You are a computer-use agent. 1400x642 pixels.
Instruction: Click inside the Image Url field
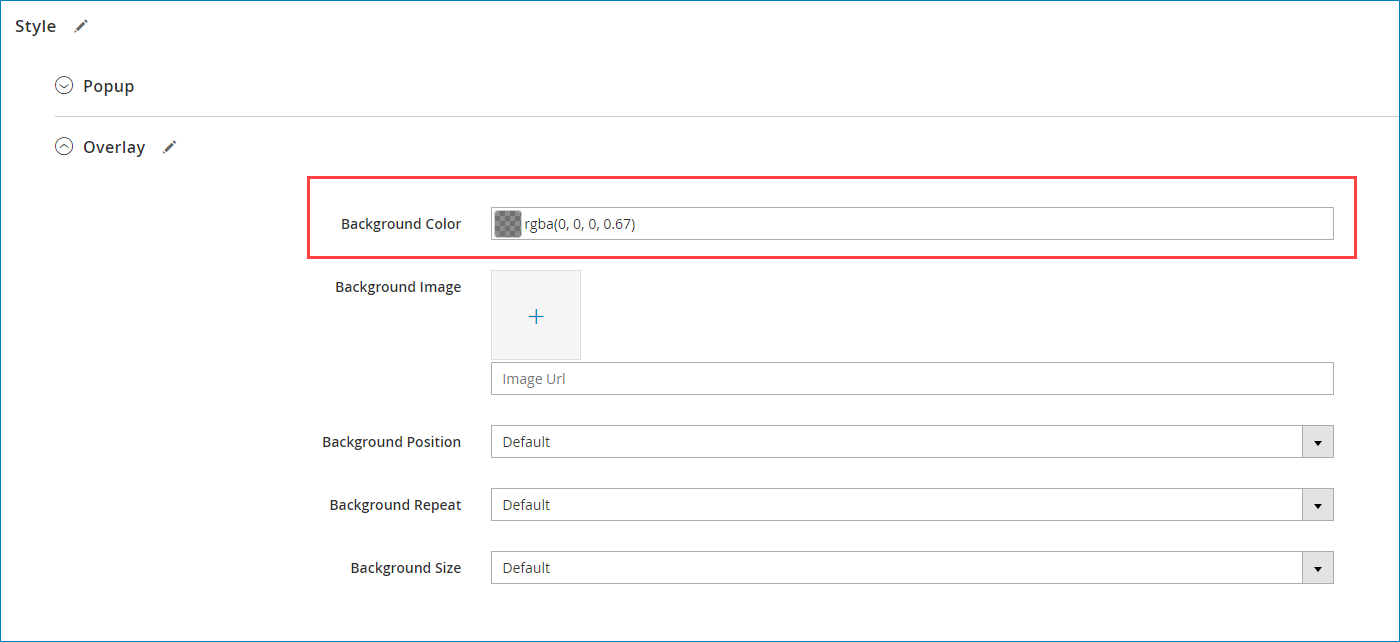tap(900, 378)
